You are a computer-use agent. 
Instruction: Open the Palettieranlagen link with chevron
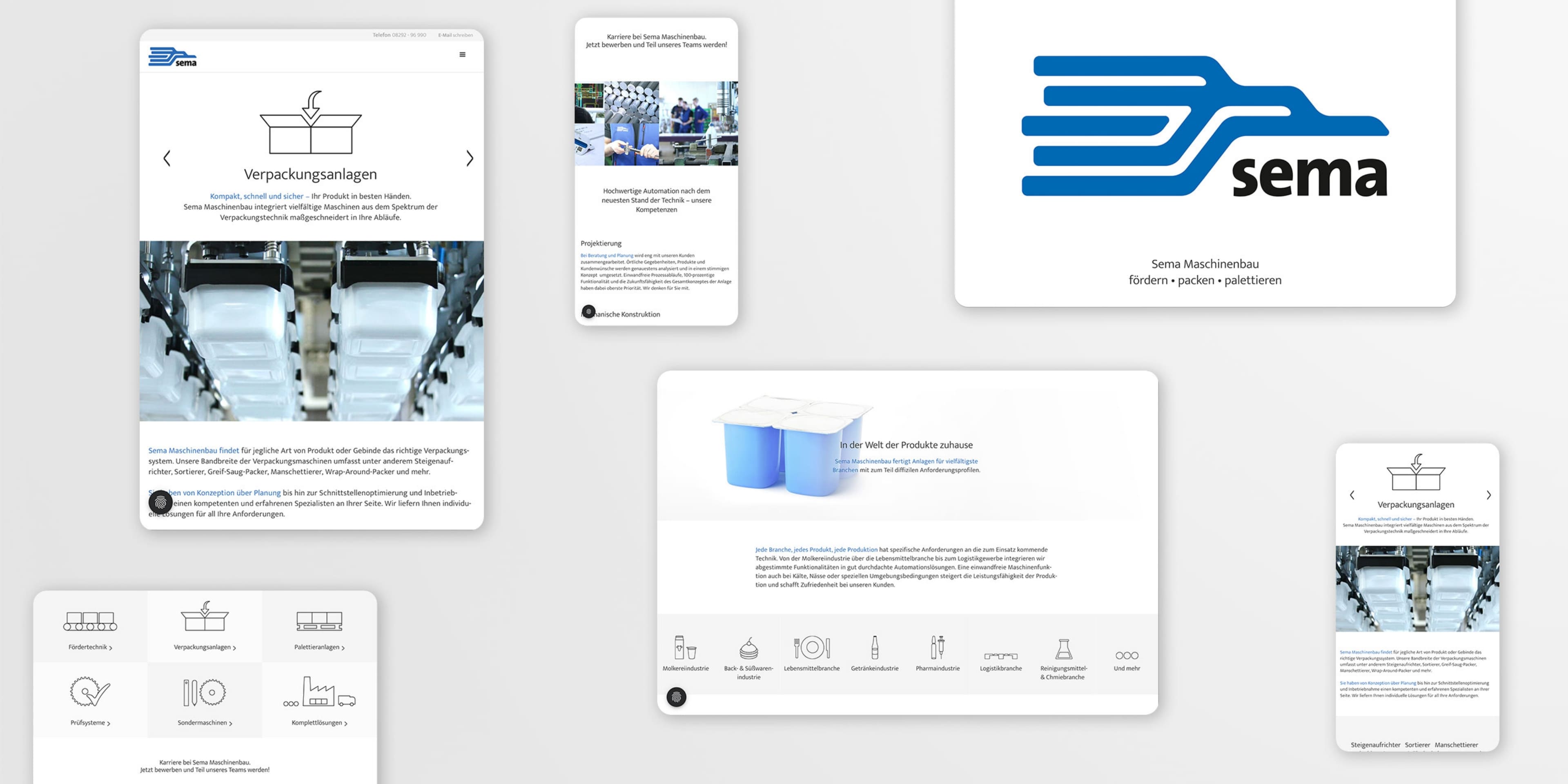click(320, 647)
